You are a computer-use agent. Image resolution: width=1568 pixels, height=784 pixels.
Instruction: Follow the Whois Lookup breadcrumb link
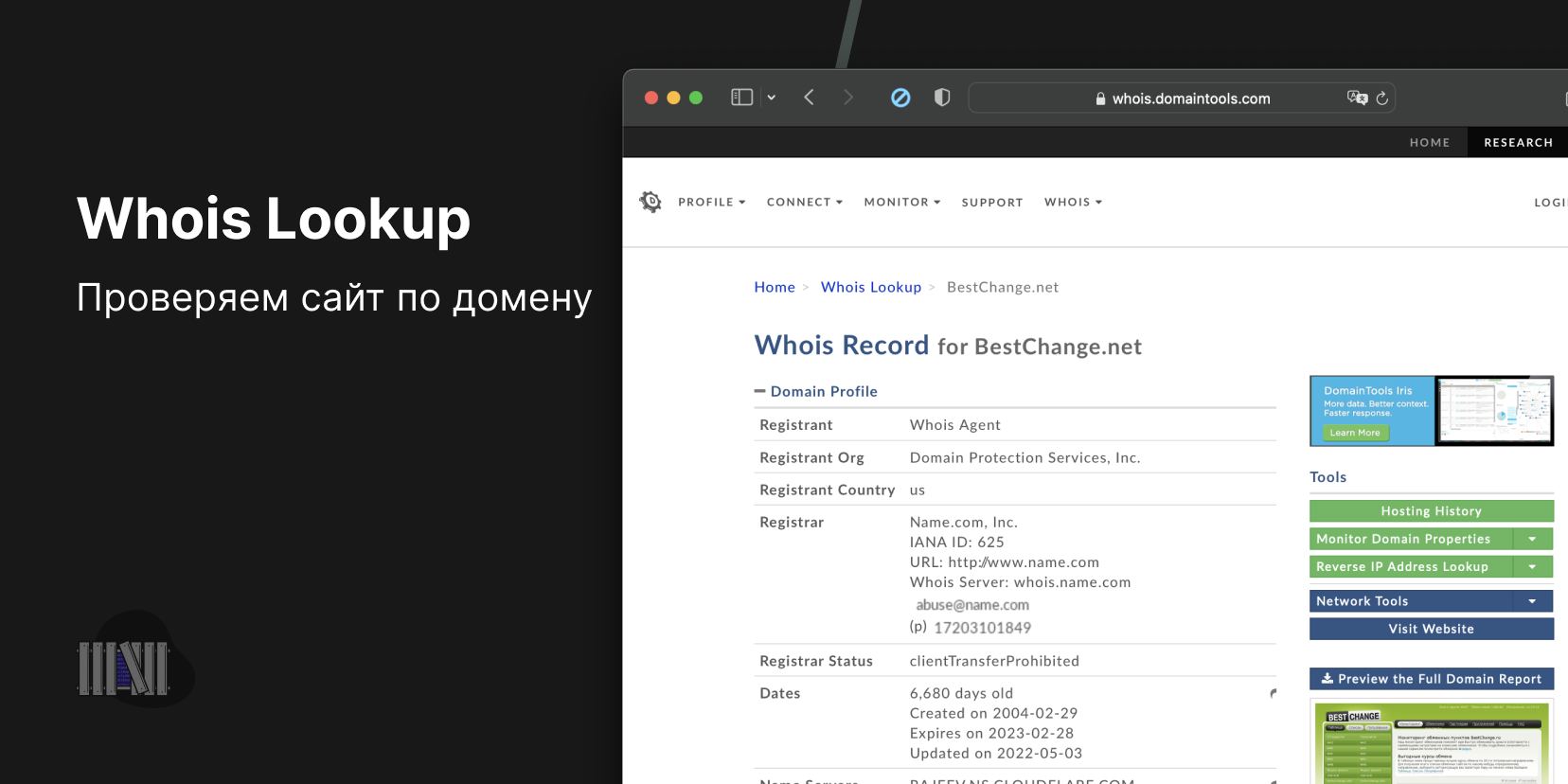pyautogui.click(x=871, y=287)
